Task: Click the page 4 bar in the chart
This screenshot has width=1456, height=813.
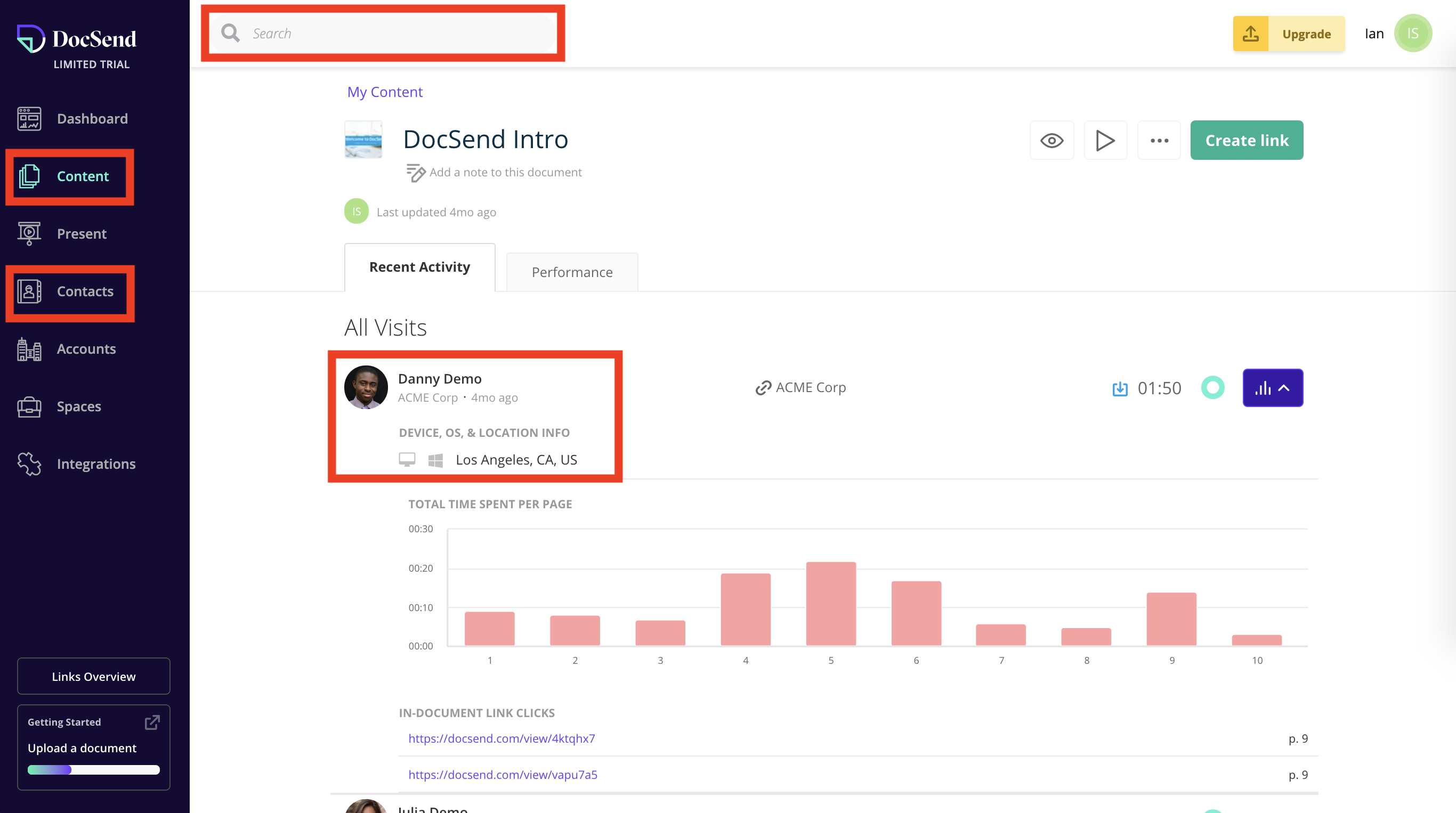Action: pos(746,609)
